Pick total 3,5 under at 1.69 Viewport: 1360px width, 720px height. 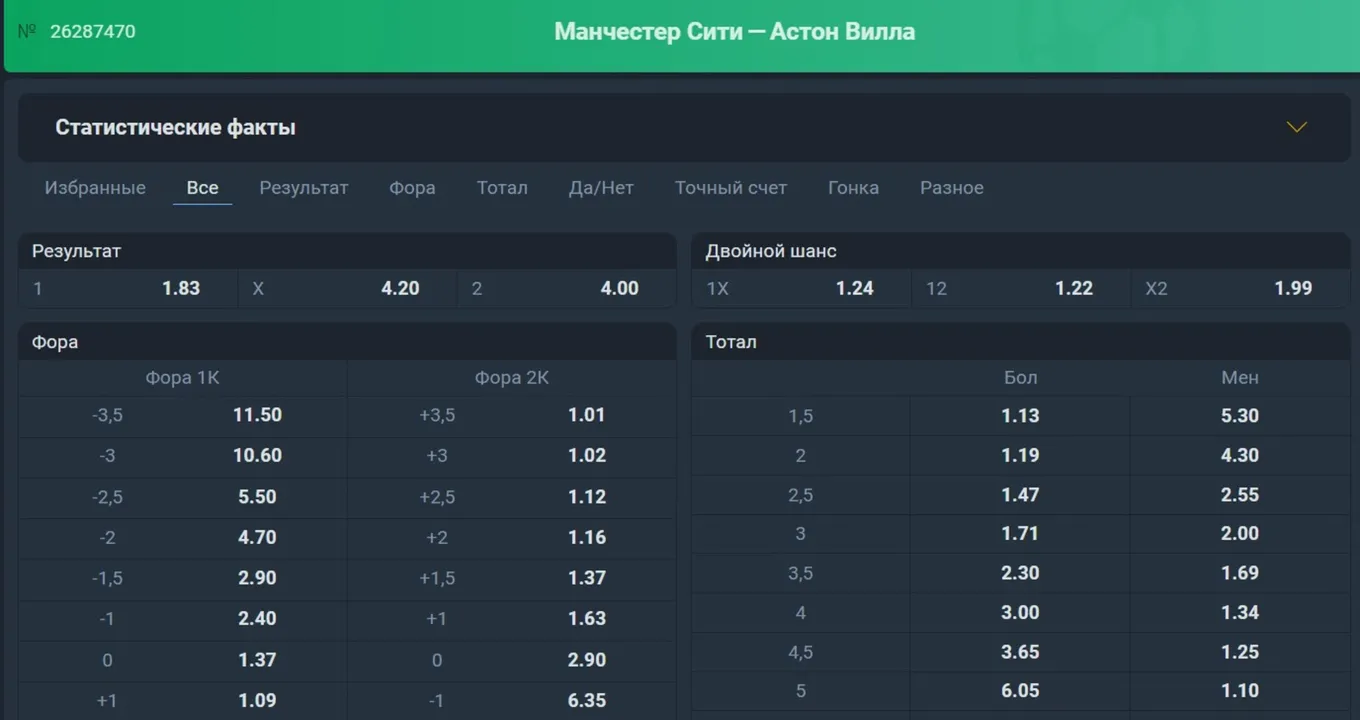(x=1240, y=573)
